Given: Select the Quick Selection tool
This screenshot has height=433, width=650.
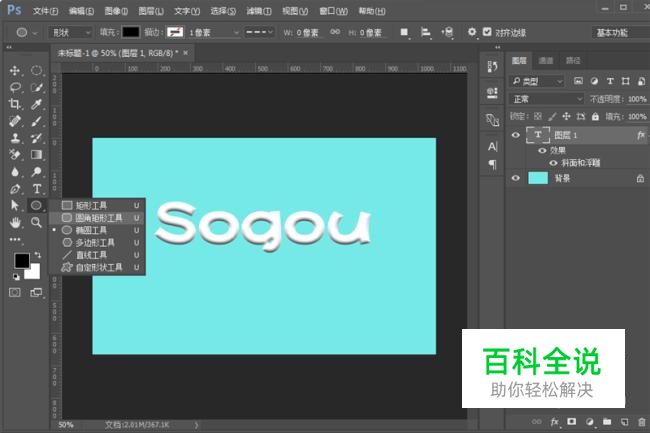Looking at the screenshot, I should (36, 87).
